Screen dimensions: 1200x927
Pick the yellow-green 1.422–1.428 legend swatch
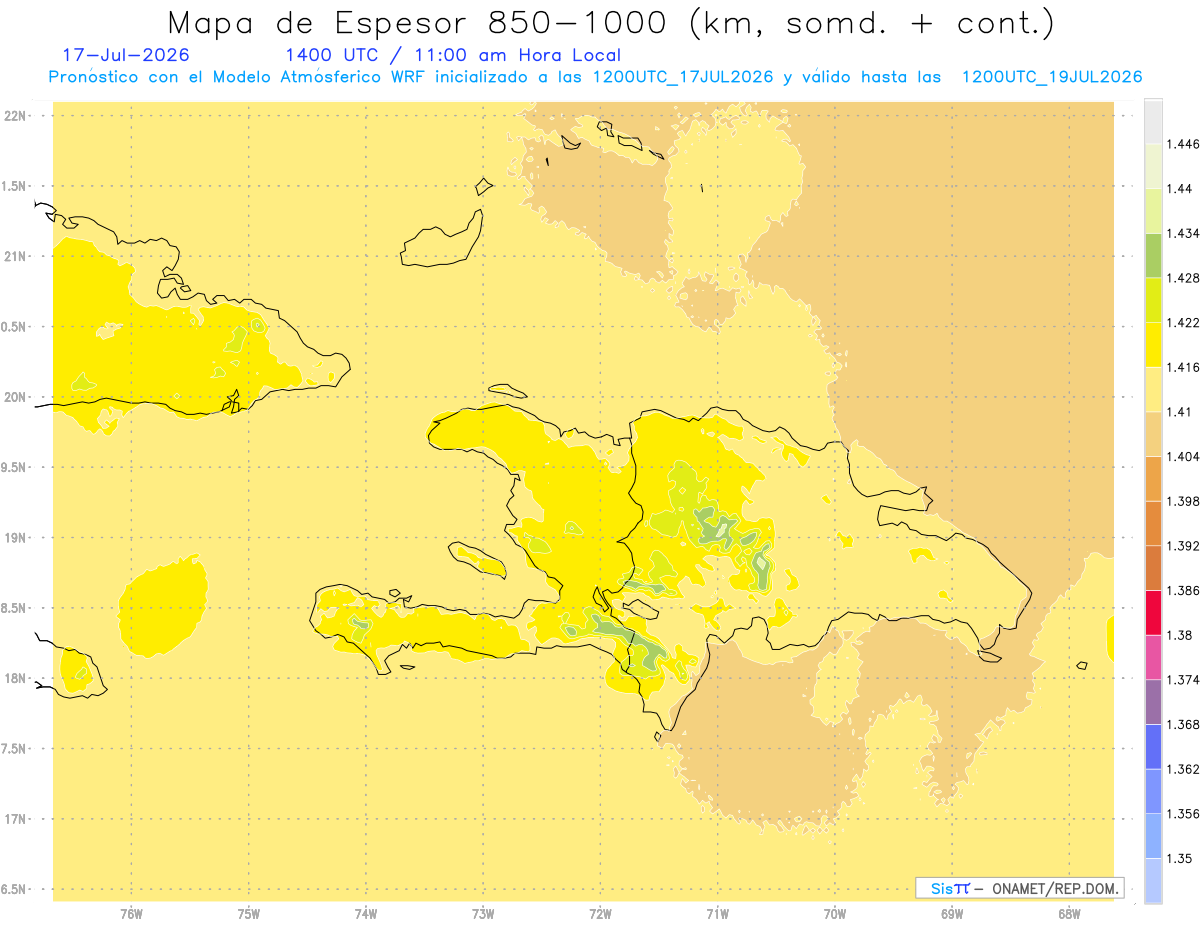(1153, 300)
